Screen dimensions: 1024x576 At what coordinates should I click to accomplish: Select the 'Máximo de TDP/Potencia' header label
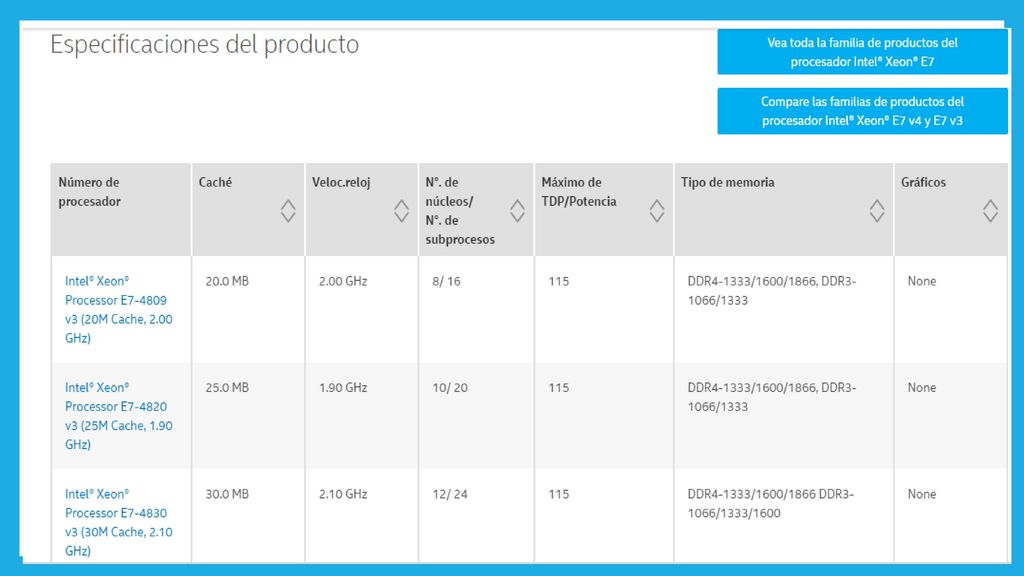[x=579, y=192]
